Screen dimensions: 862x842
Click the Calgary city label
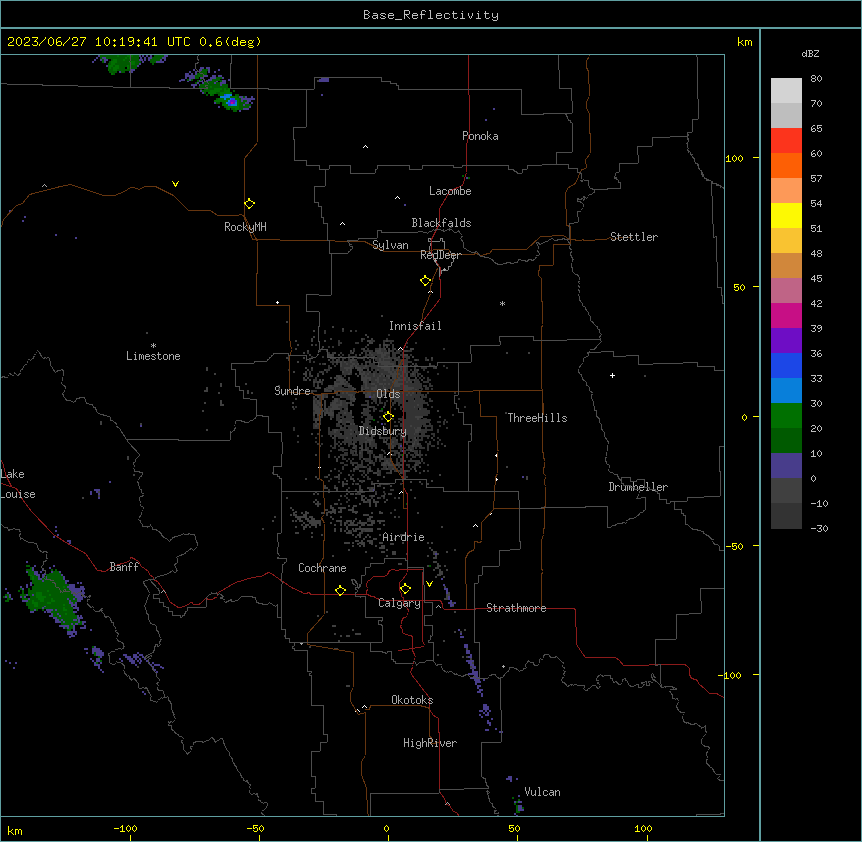click(399, 603)
